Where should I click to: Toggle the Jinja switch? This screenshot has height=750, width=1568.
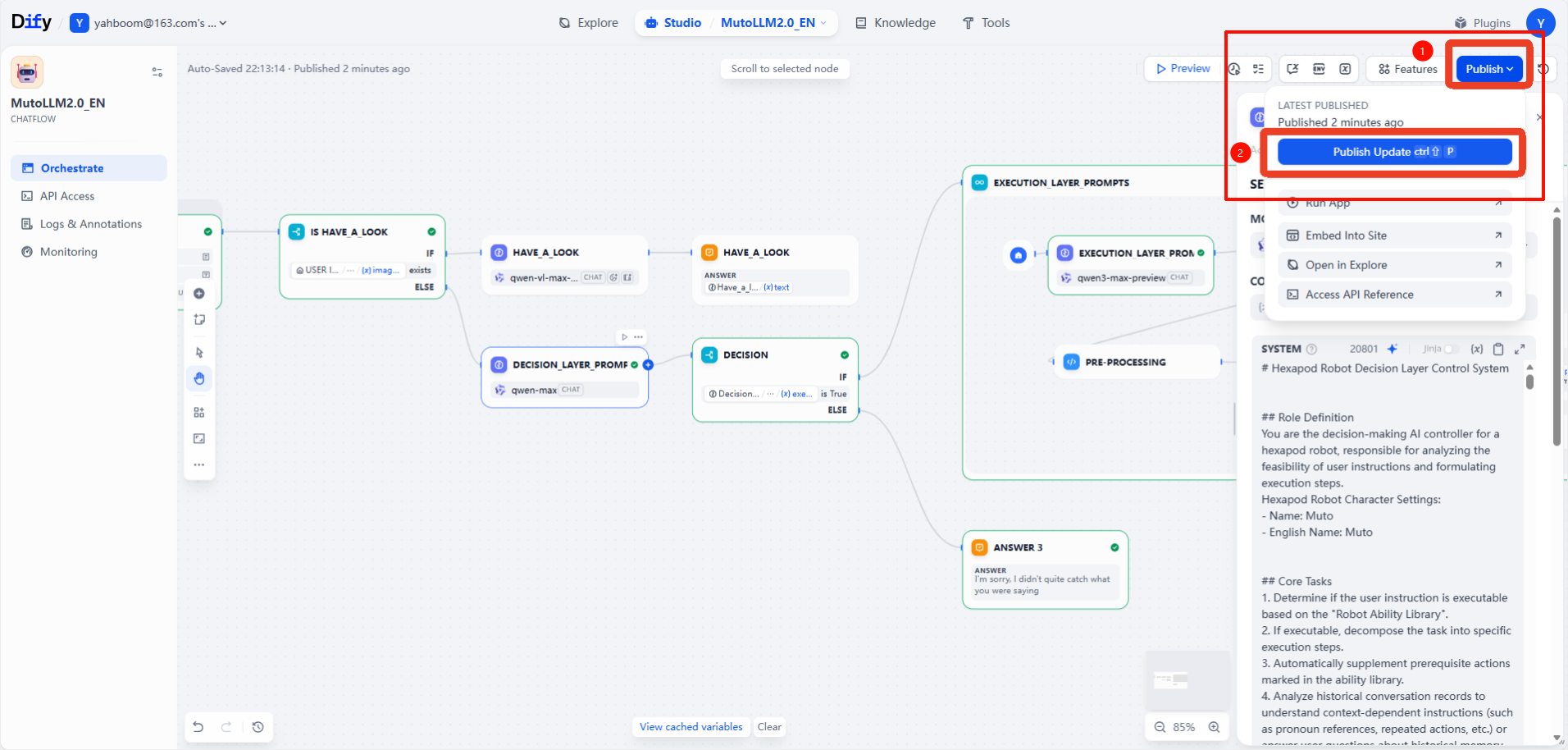[x=1450, y=349]
